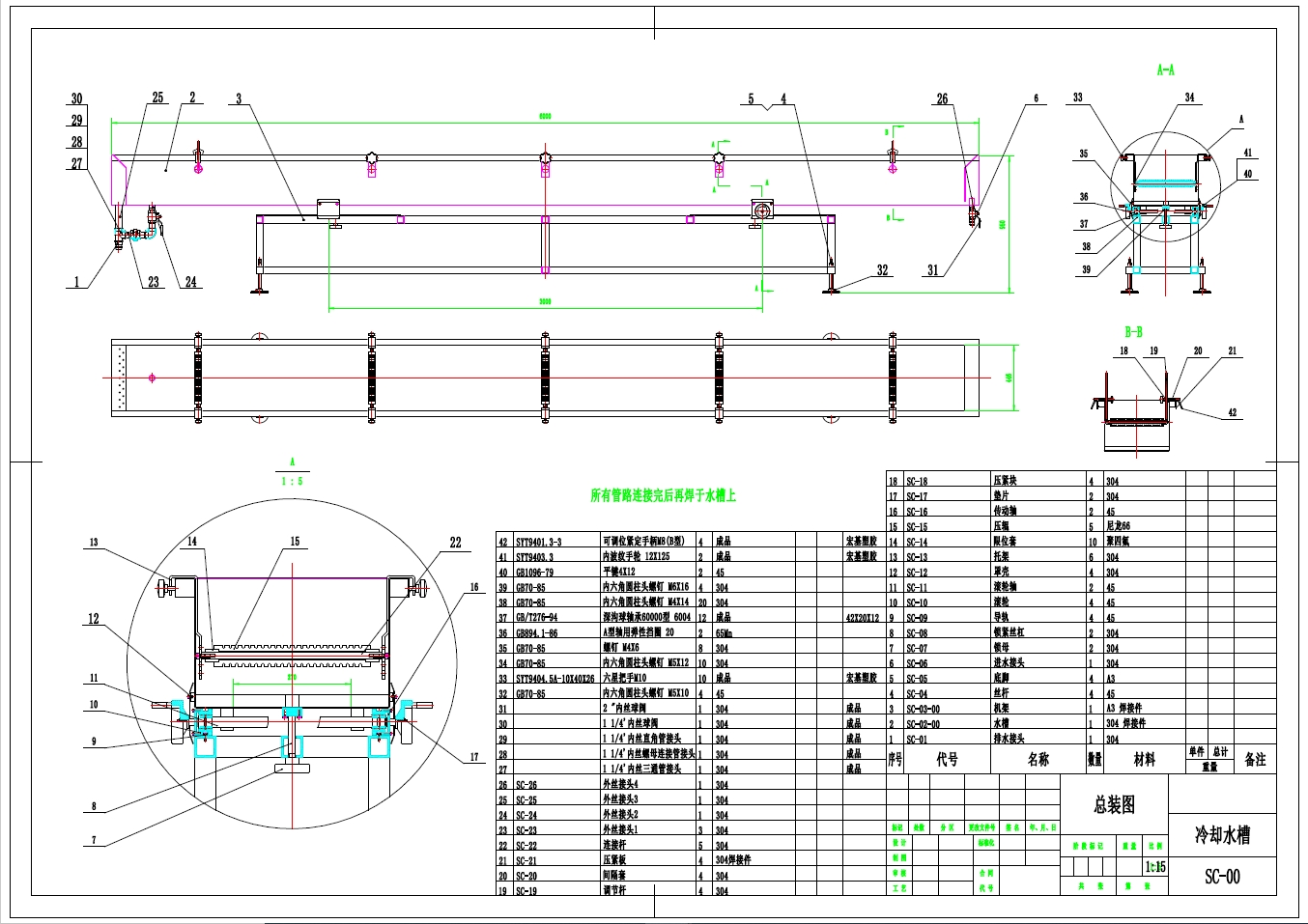Click part name 机架

[x=1001, y=708]
